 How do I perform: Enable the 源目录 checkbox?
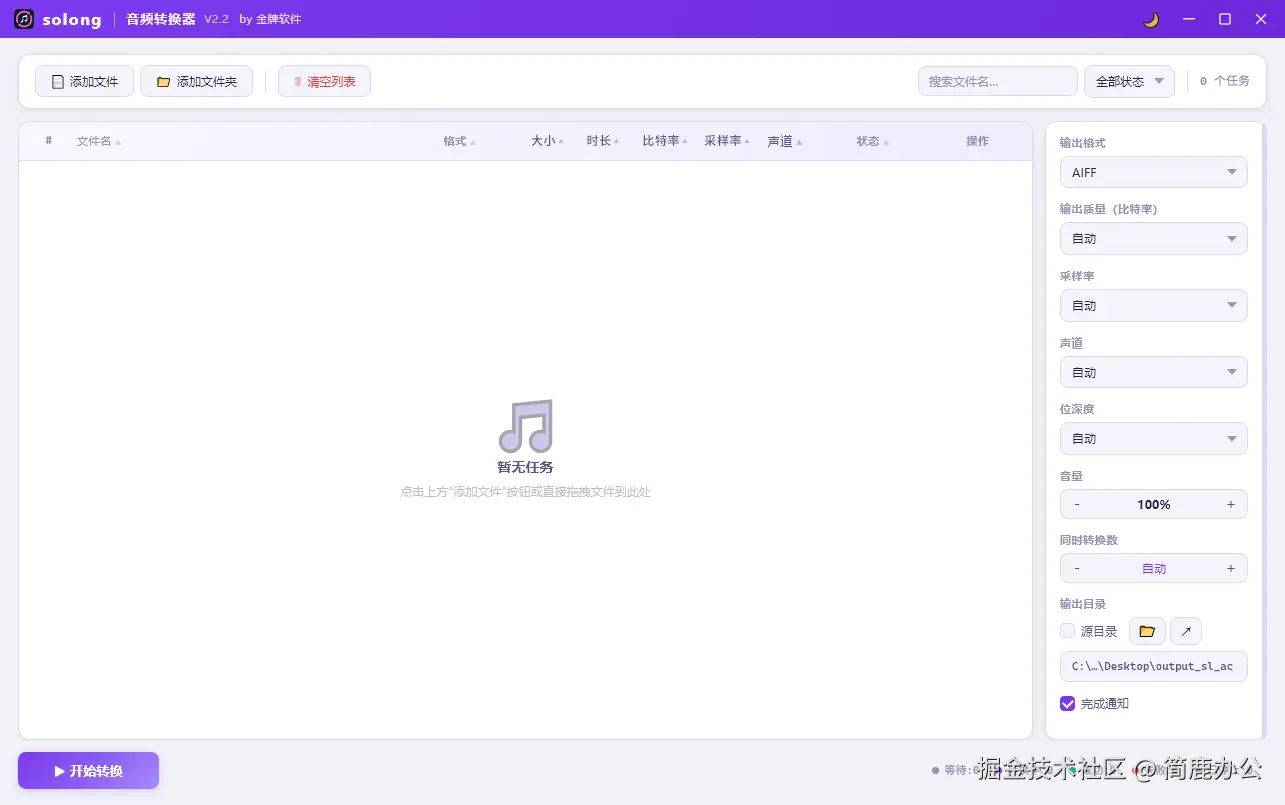[1067, 631]
